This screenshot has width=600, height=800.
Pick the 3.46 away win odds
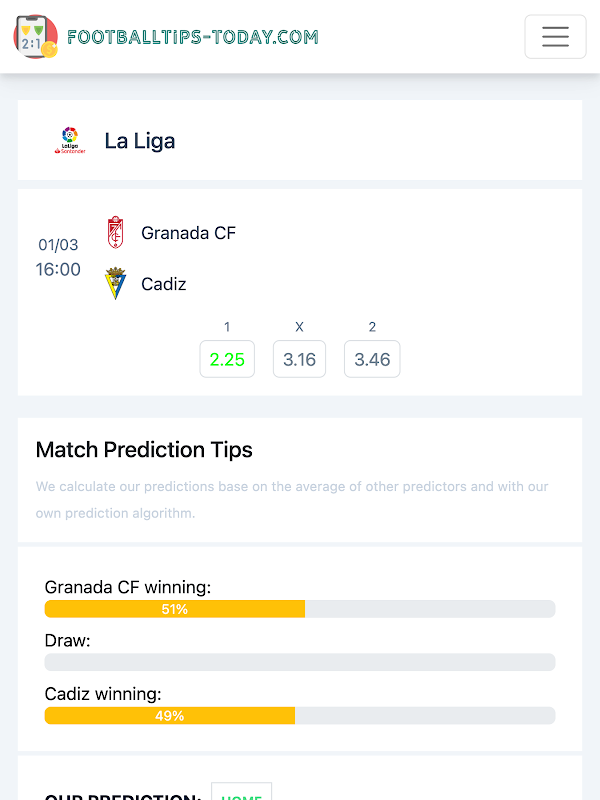[372, 359]
